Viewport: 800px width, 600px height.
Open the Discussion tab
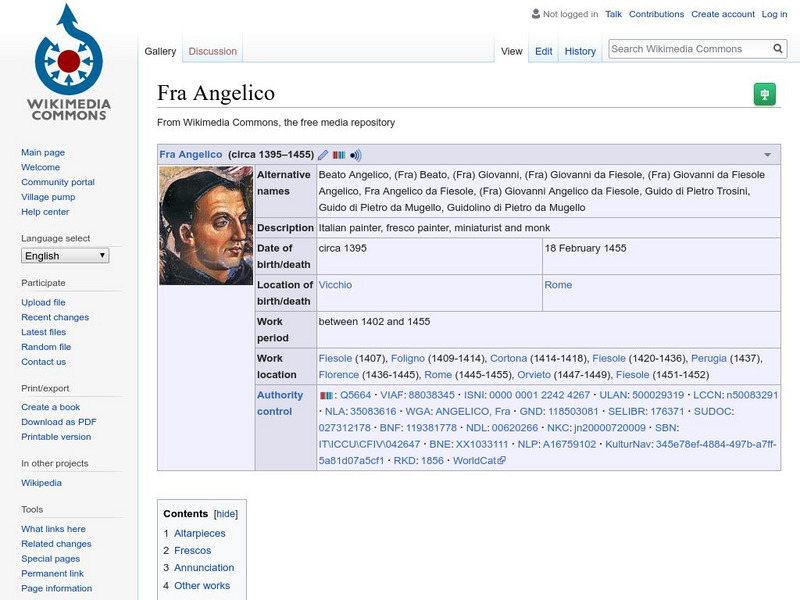click(213, 51)
